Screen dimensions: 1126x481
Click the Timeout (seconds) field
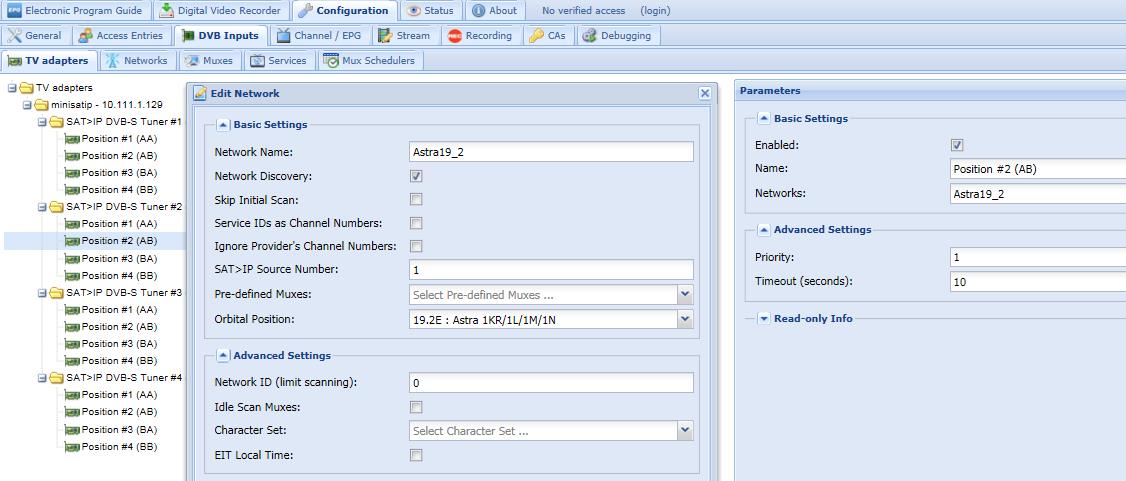coord(1038,281)
